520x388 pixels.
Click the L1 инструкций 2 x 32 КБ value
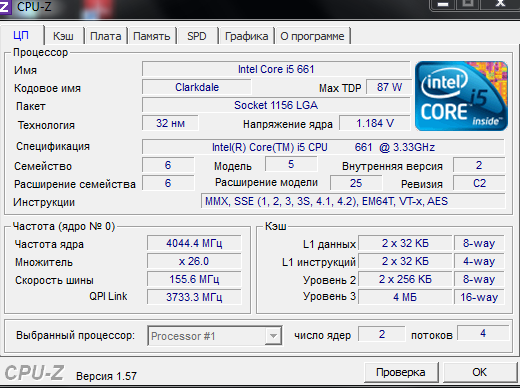(x=405, y=261)
